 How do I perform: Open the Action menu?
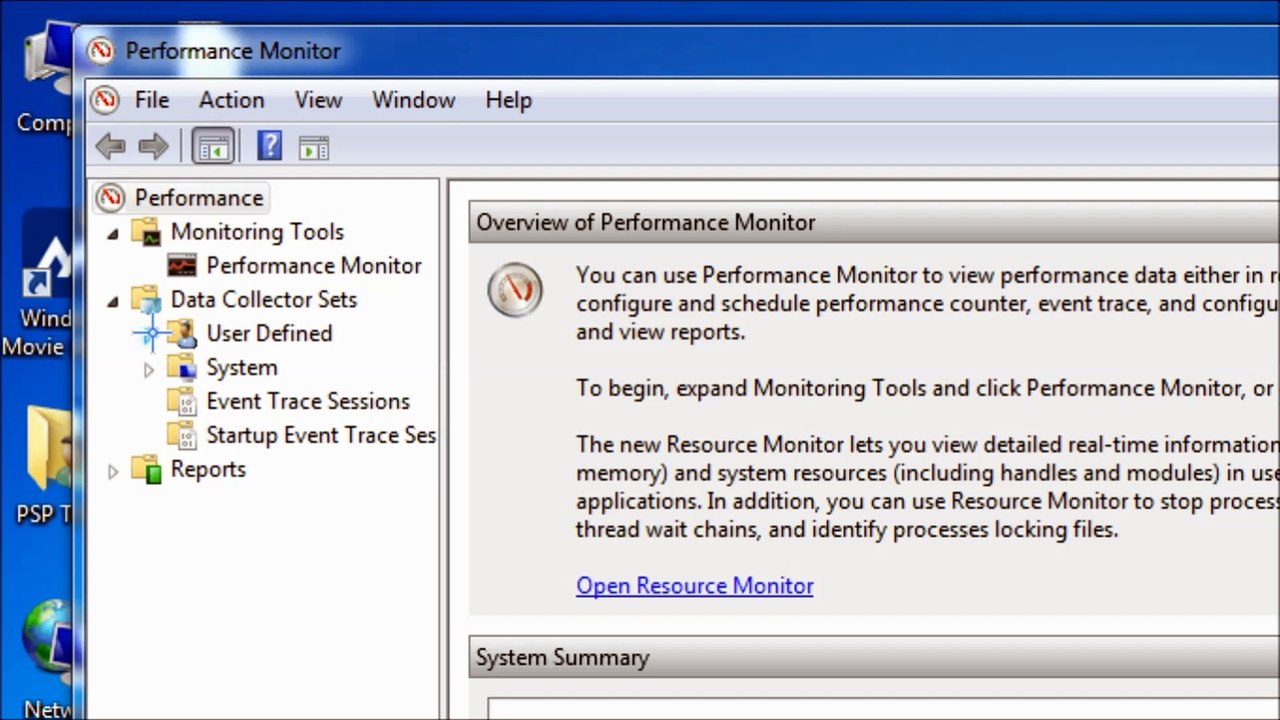[x=231, y=100]
